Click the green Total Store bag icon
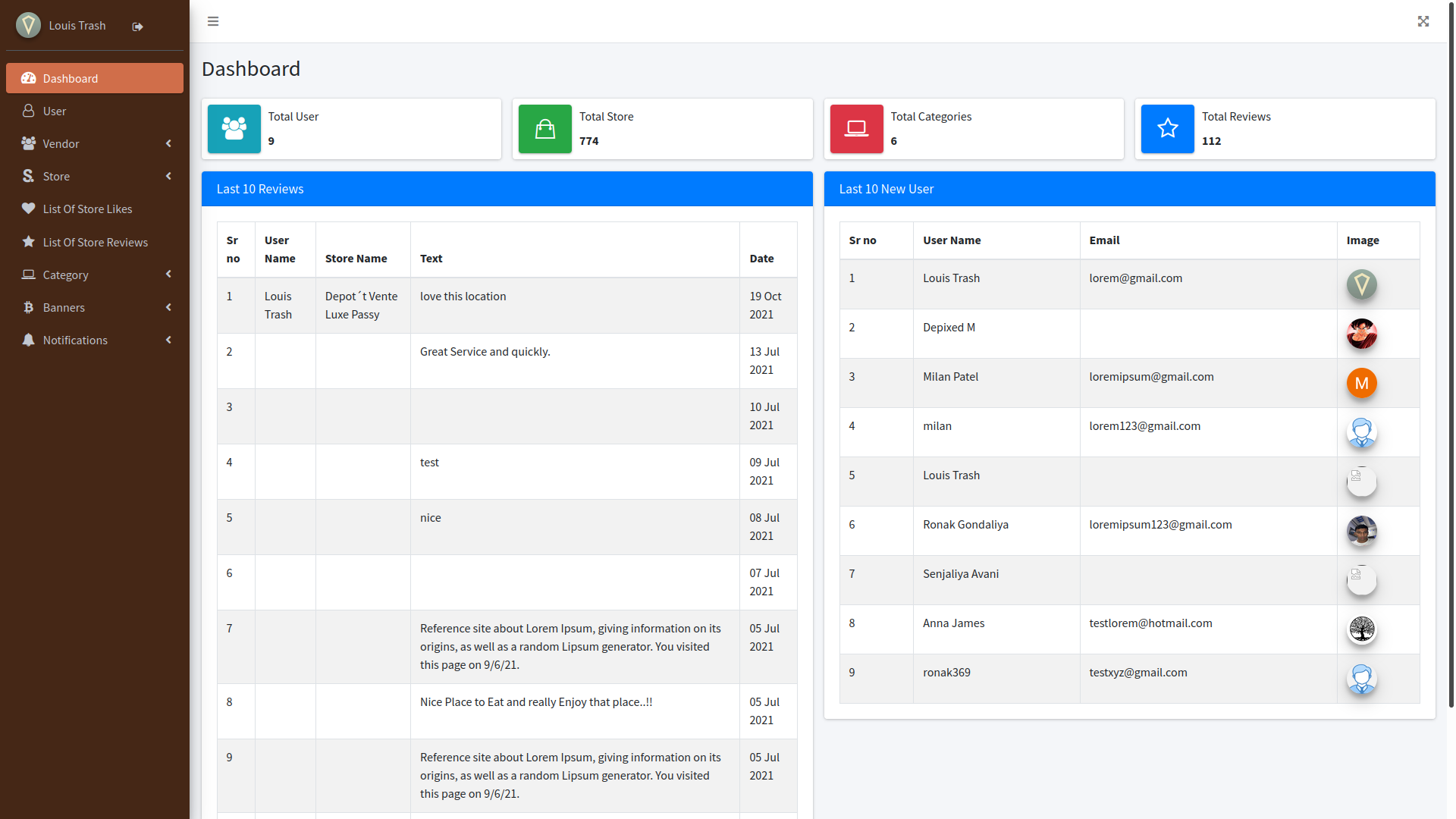This screenshot has height=819, width=1456. tap(545, 129)
